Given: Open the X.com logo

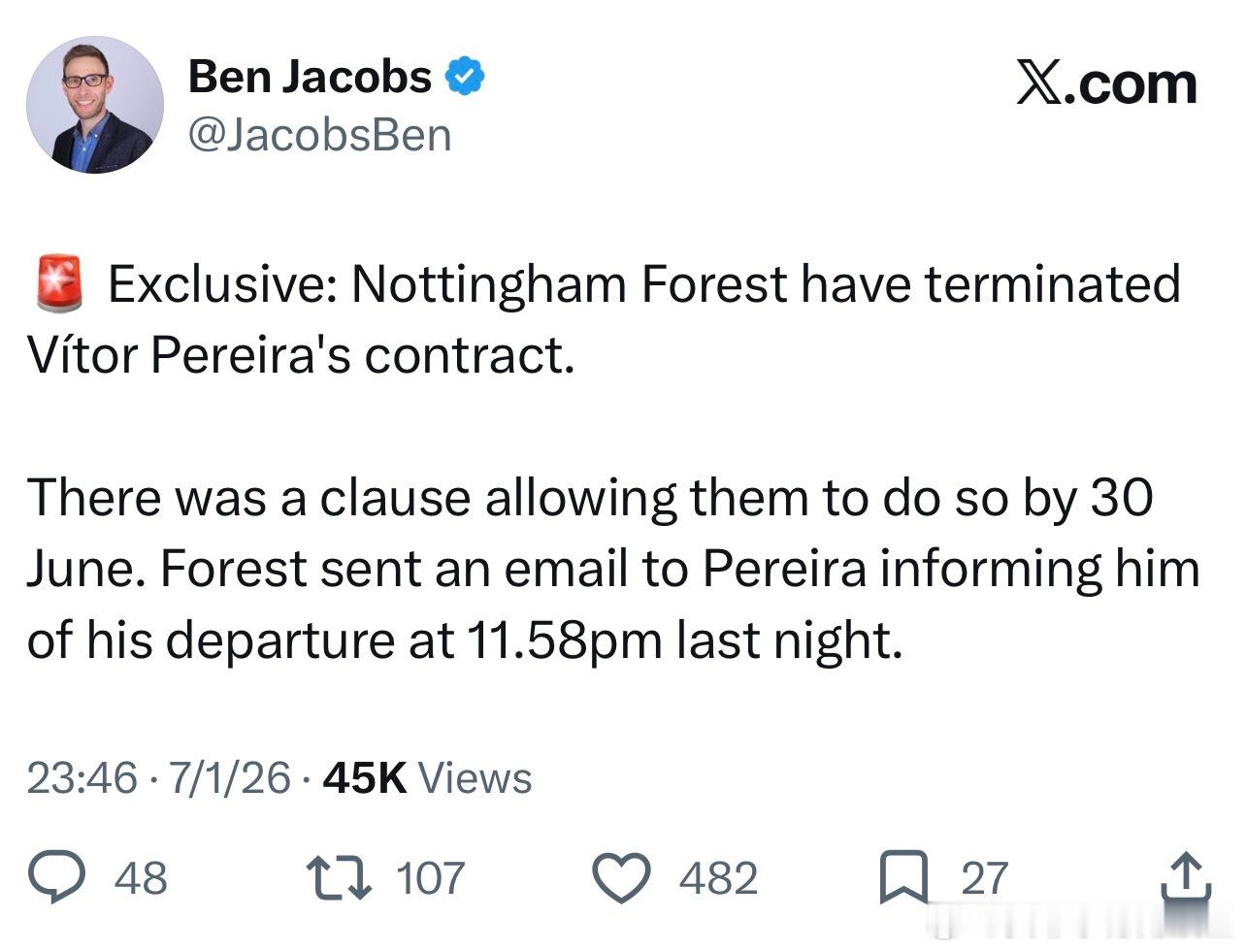Looking at the screenshot, I should pos(1106,83).
